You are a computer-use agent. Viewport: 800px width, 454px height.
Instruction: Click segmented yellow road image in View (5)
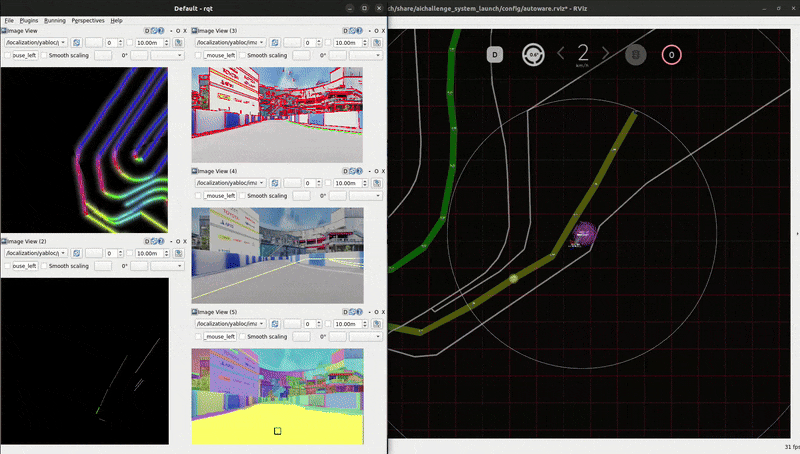[278, 396]
